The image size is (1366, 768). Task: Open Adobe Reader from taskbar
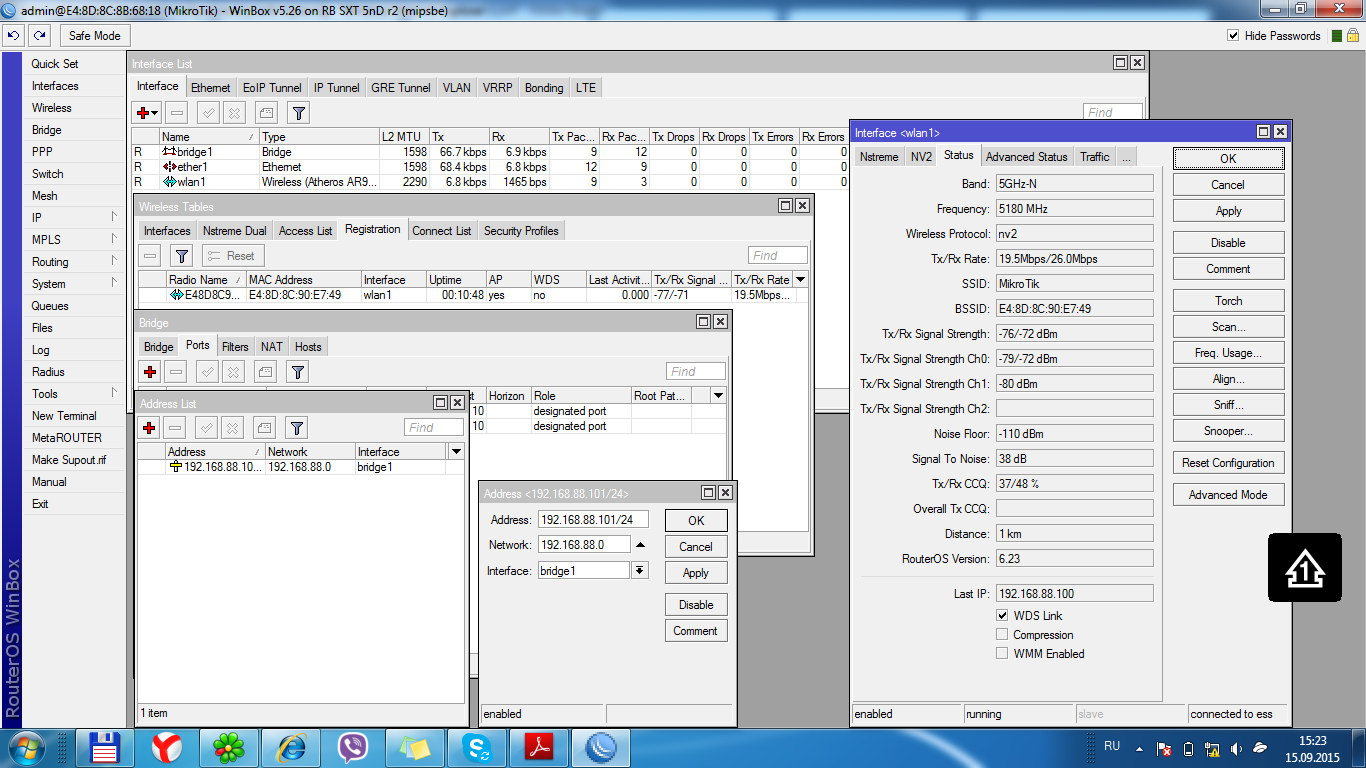(x=539, y=748)
